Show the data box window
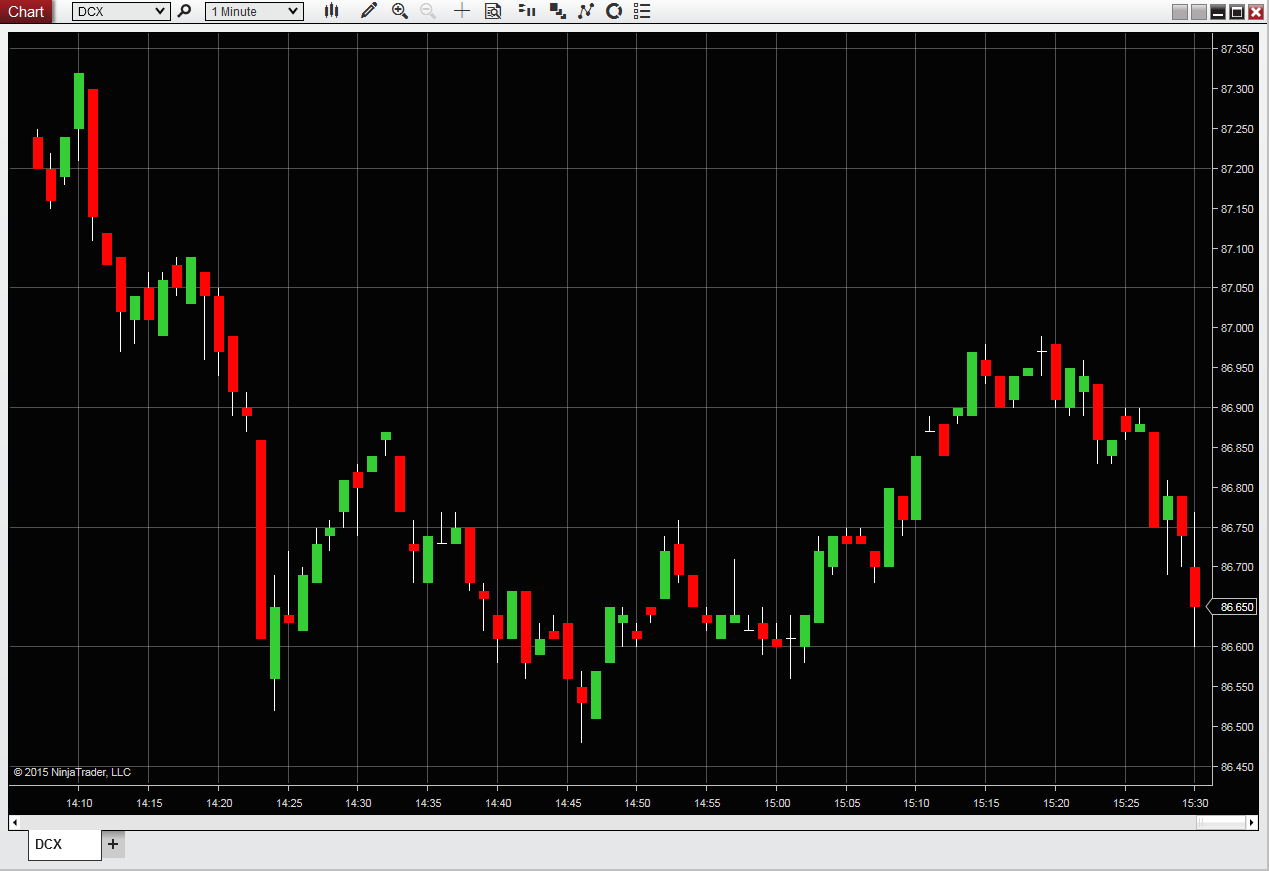The width and height of the screenshot is (1269, 871). click(x=492, y=11)
